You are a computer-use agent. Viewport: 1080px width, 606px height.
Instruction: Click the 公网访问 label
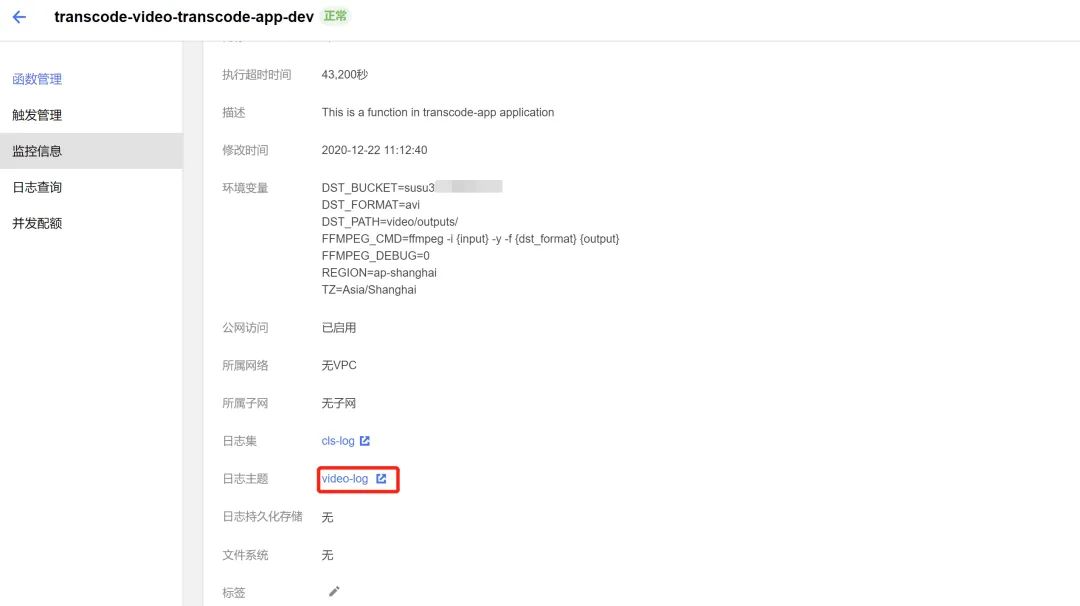[245, 328]
